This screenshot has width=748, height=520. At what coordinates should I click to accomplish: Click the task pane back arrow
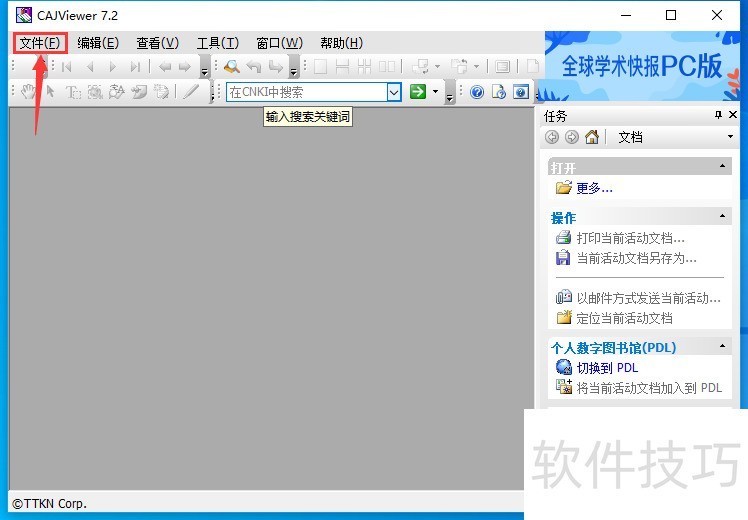552,137
